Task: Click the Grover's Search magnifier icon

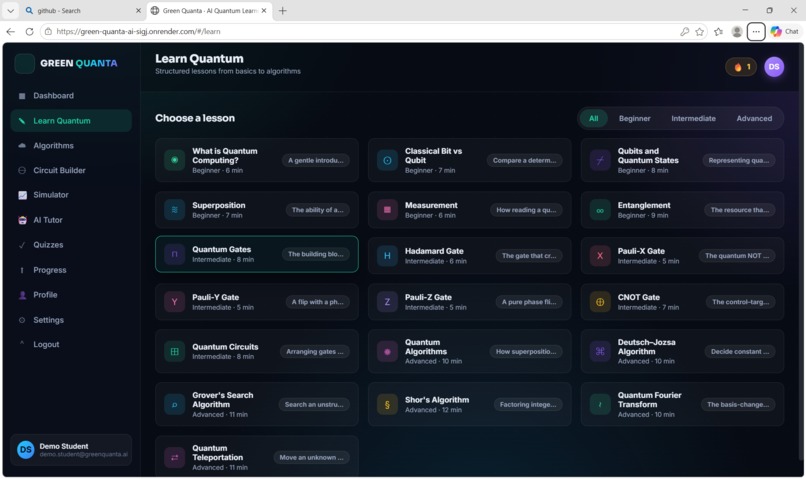Action: [x=174, y=404]
